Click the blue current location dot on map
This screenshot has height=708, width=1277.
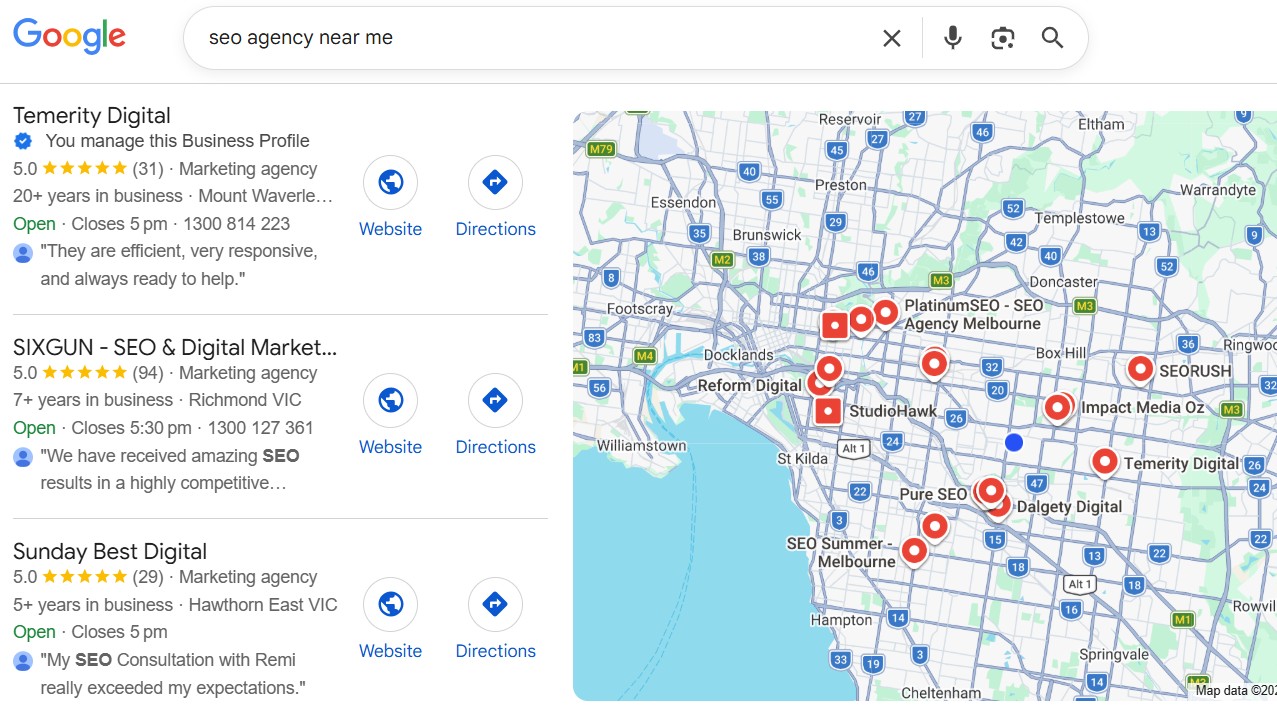(x=1014, y=442)
